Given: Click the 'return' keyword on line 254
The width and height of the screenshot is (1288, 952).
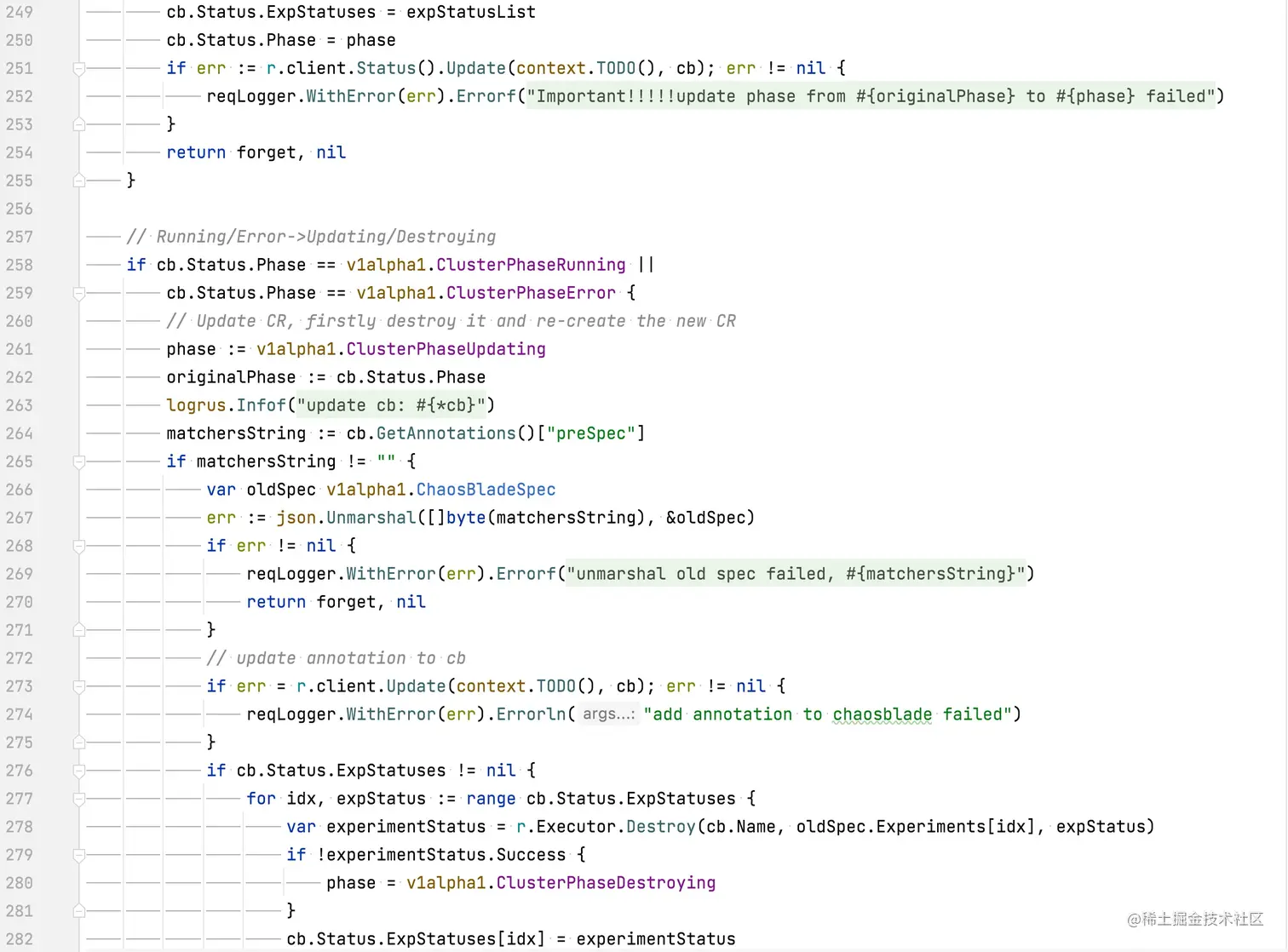Looking at the screenshot, I should point(196,152).
